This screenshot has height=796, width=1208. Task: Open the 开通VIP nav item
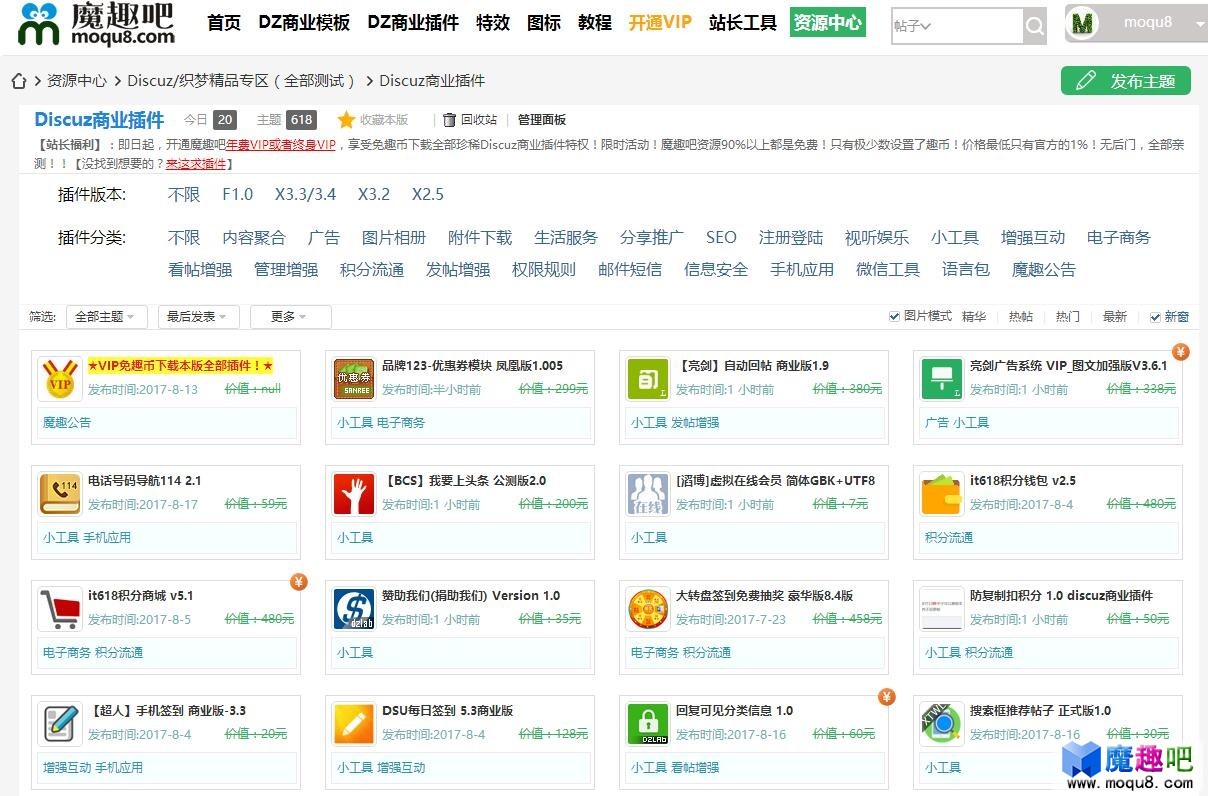pos(660,22)
